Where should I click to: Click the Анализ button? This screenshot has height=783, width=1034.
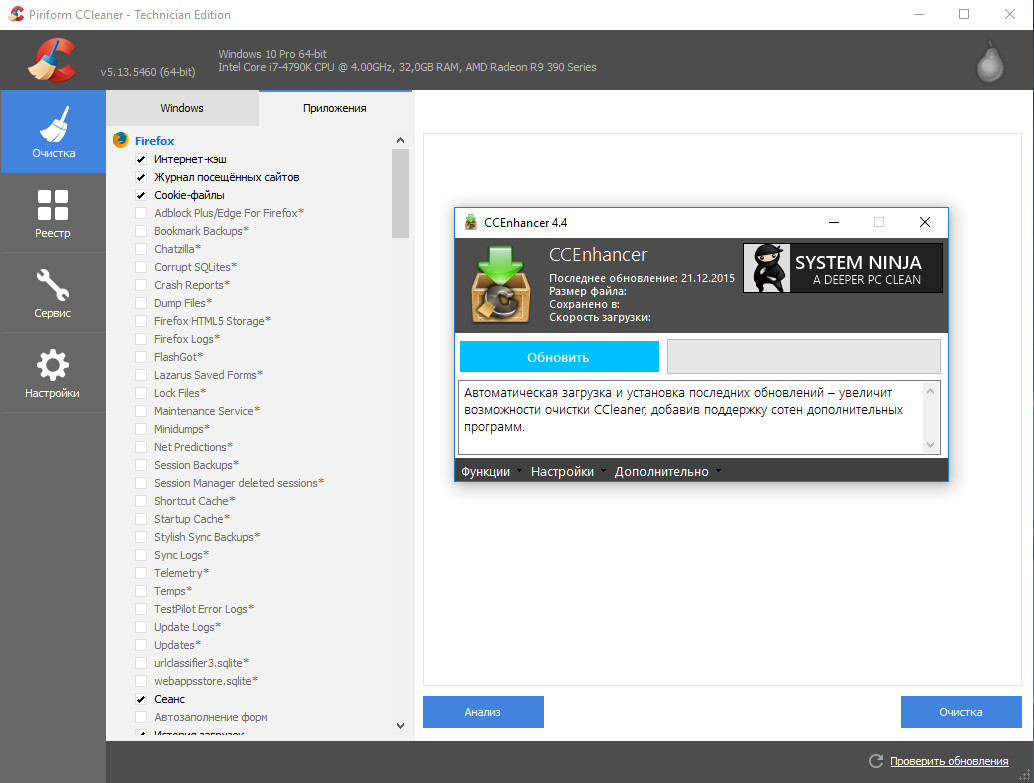[x=483, y=712]
